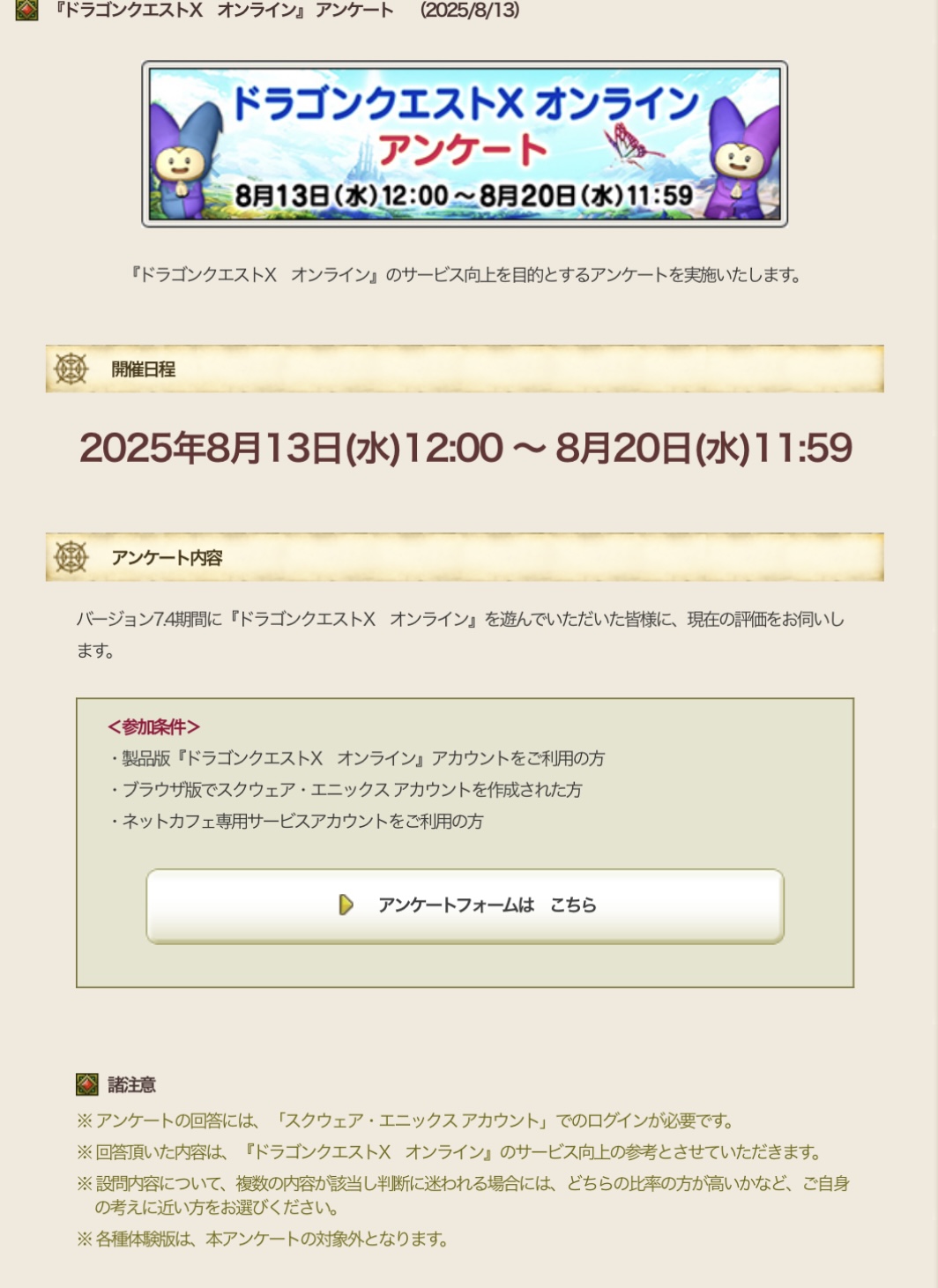Click the 製品版 account condition line
The height and width of the screenshot is (1288, 938).
356,758
